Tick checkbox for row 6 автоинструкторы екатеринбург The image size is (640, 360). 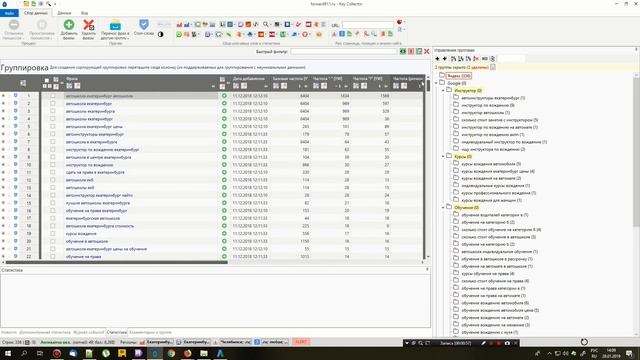(53, 134)
